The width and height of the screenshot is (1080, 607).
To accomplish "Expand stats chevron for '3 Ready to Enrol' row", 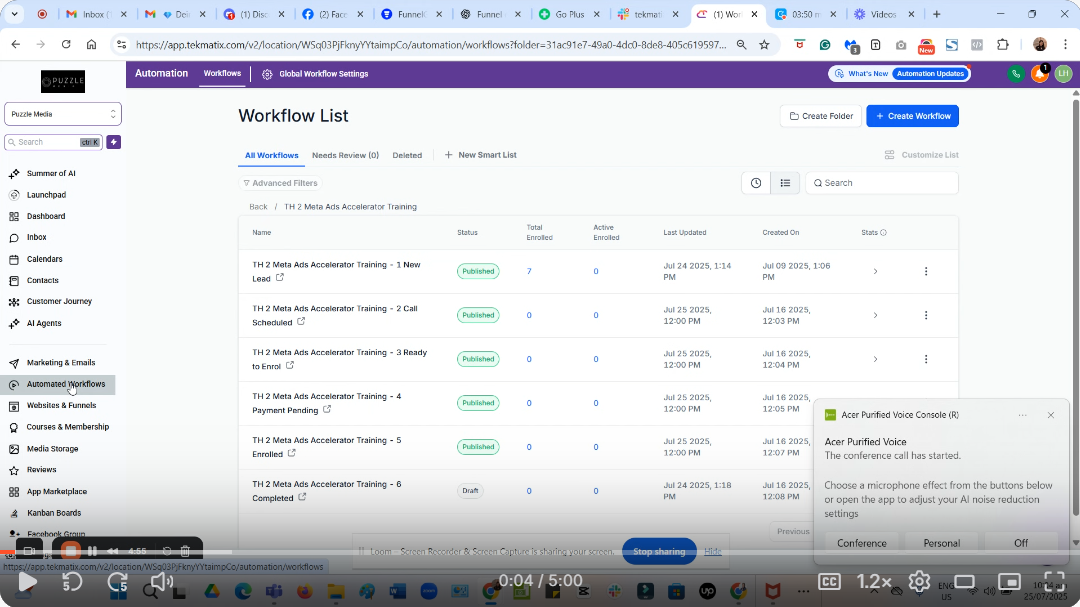I will [x=875, y=360].
